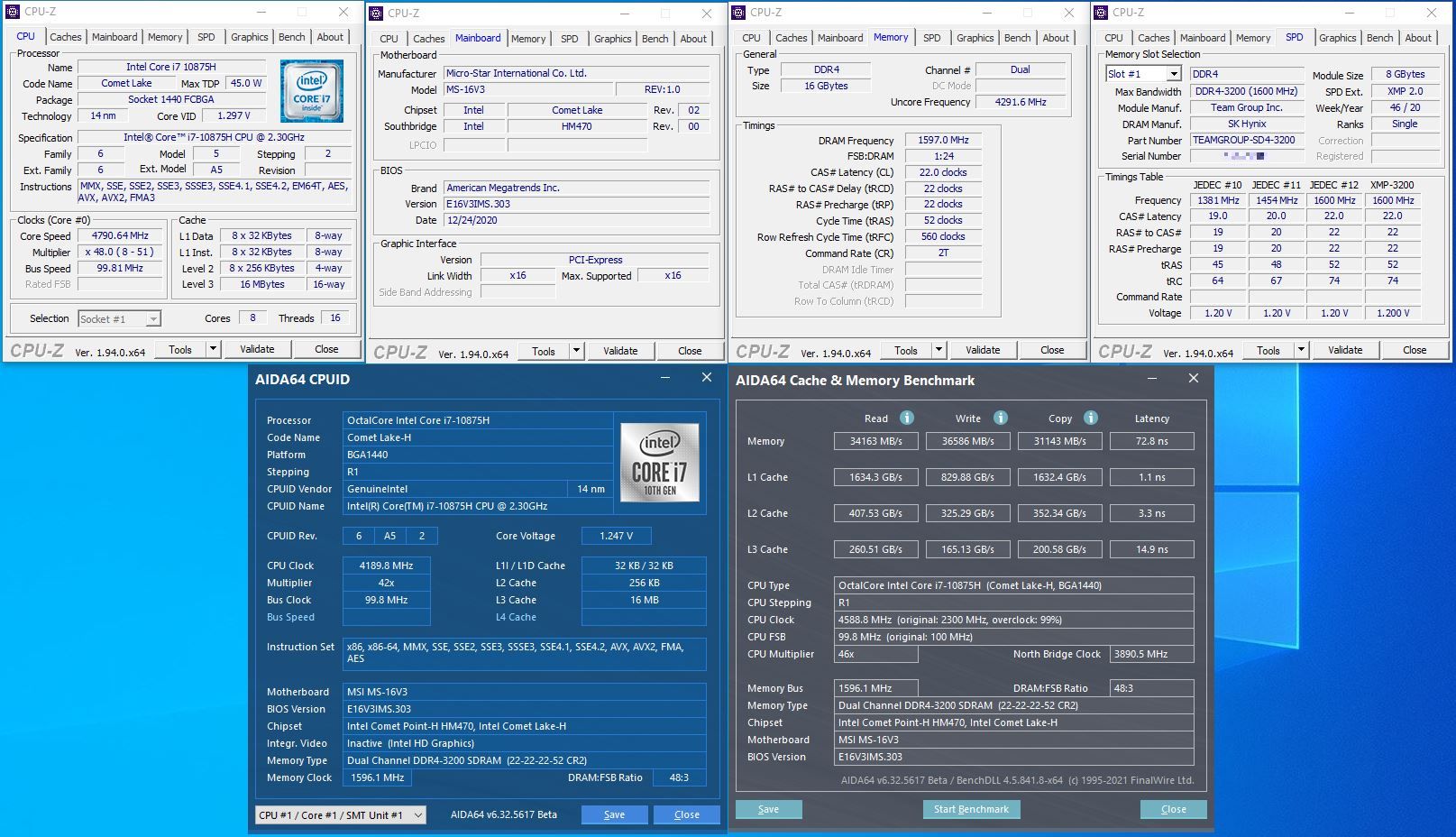This screenshot has width=1456, height=837.
Task: Click the Memory Read result 34163 MB/s
Action: click(875, 441)
